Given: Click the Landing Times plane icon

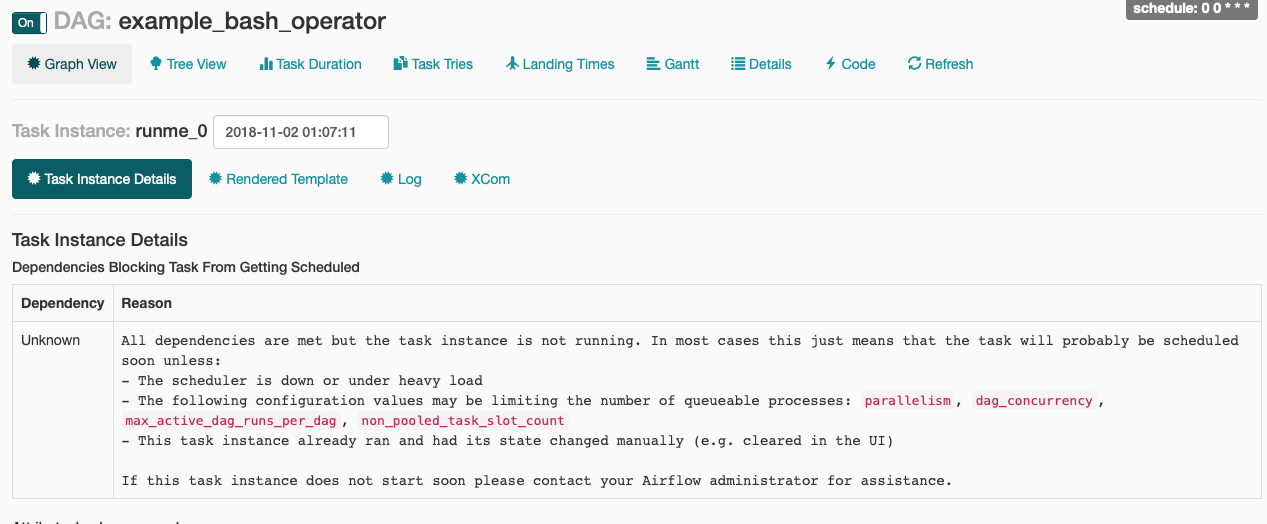Looking at the screenshot, I should point(512,64).
